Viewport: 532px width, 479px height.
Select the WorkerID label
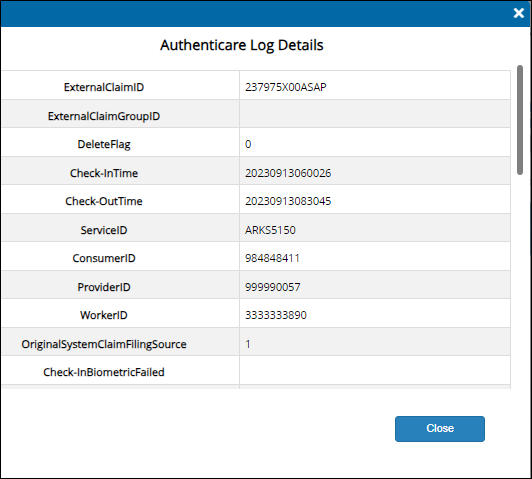104,315
